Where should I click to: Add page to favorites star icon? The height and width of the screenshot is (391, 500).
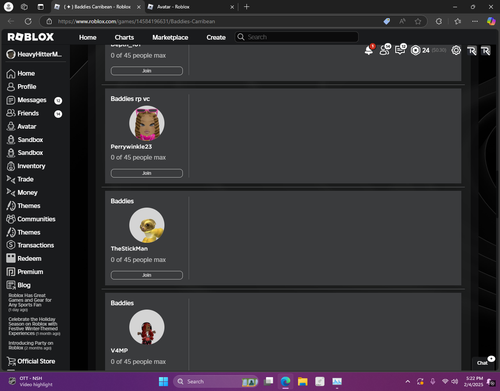point(418,21)
